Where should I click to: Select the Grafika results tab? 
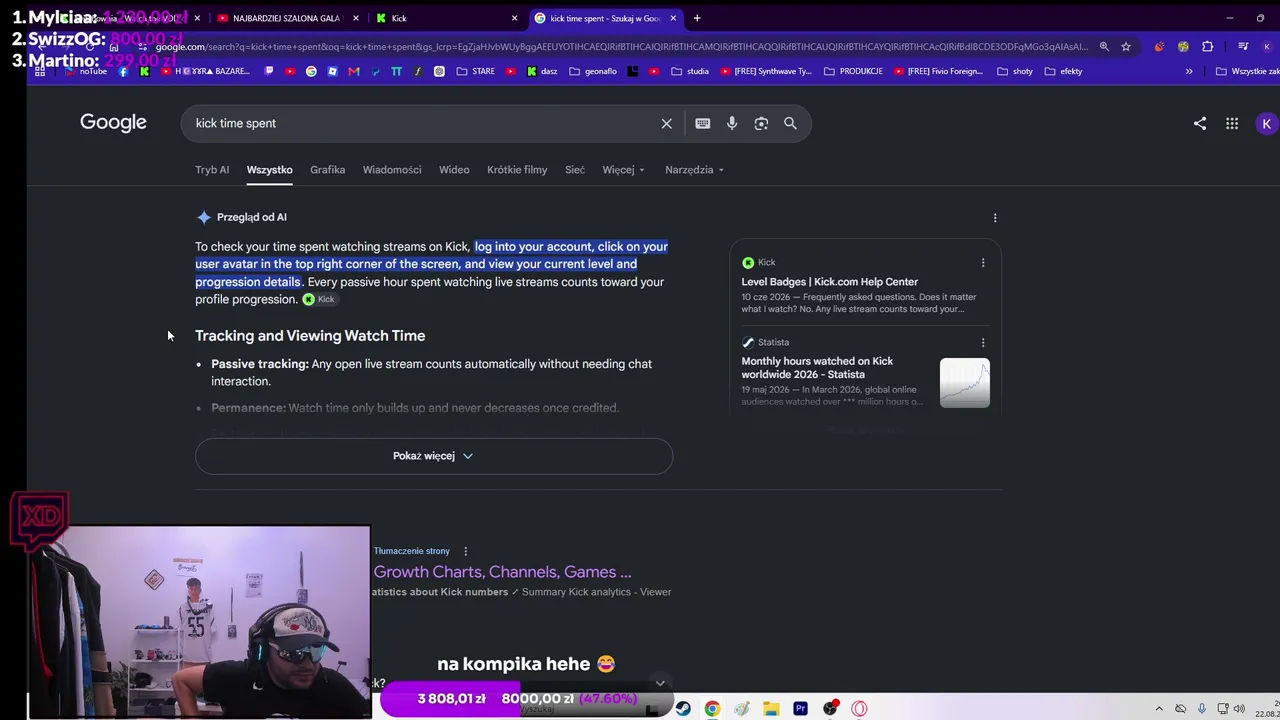327,170
